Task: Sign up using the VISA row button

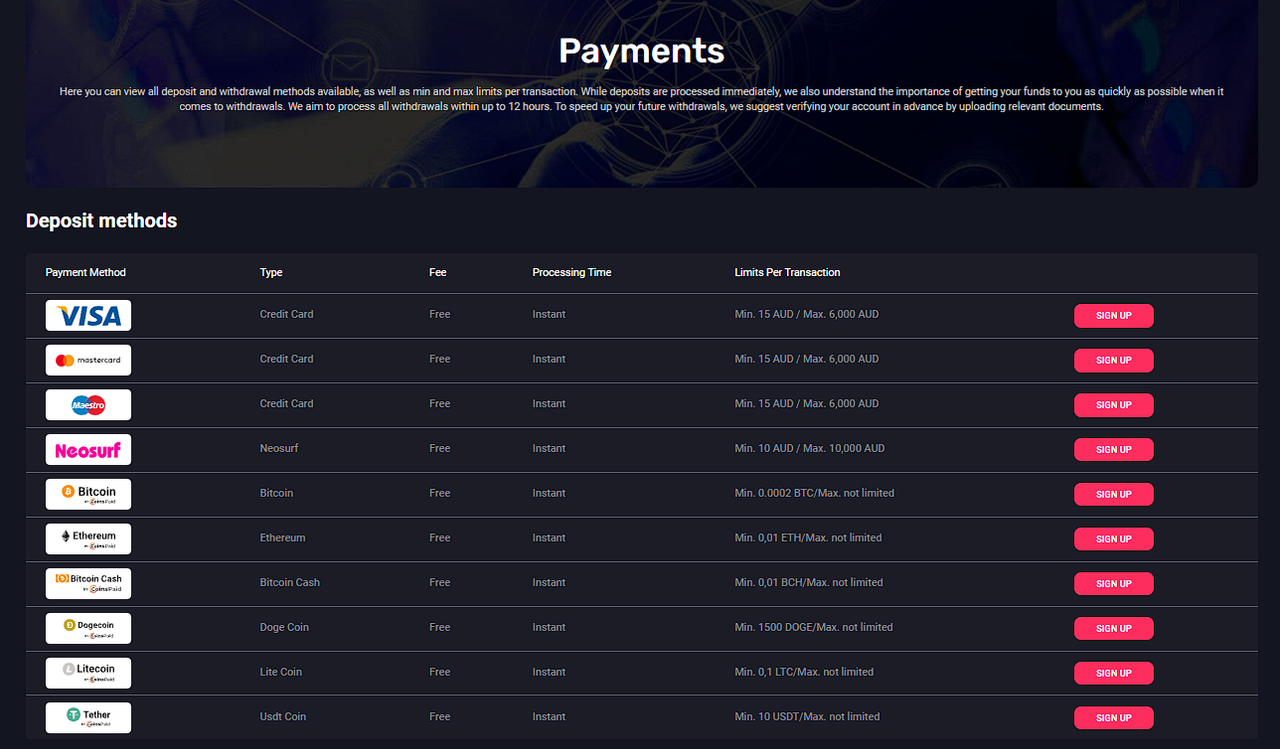Action: 1113,315
